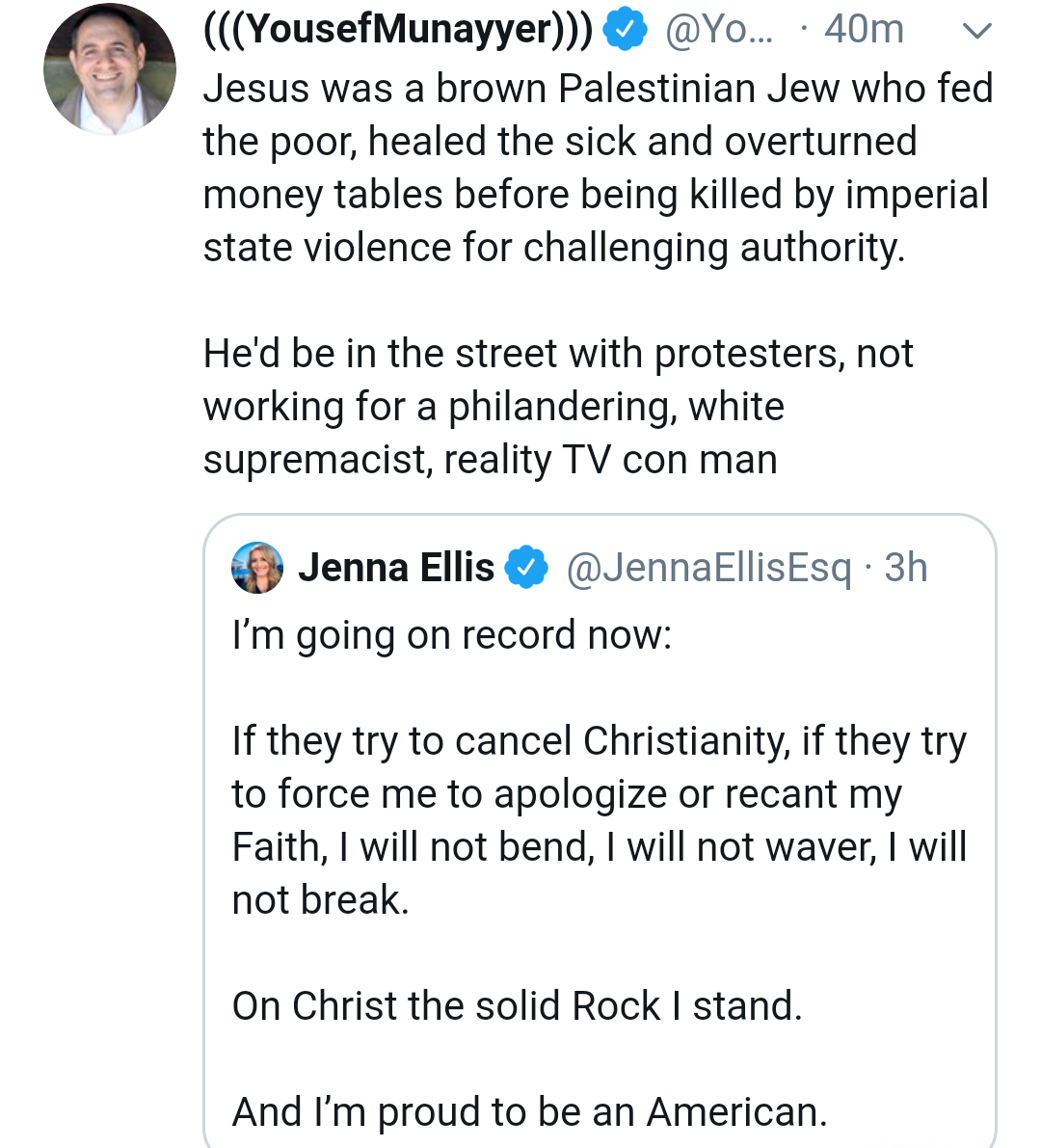Screen dimensions: 1041x1148
Task: Open Yousef Munayyer's profile photo
Action: tap(110, 69)
